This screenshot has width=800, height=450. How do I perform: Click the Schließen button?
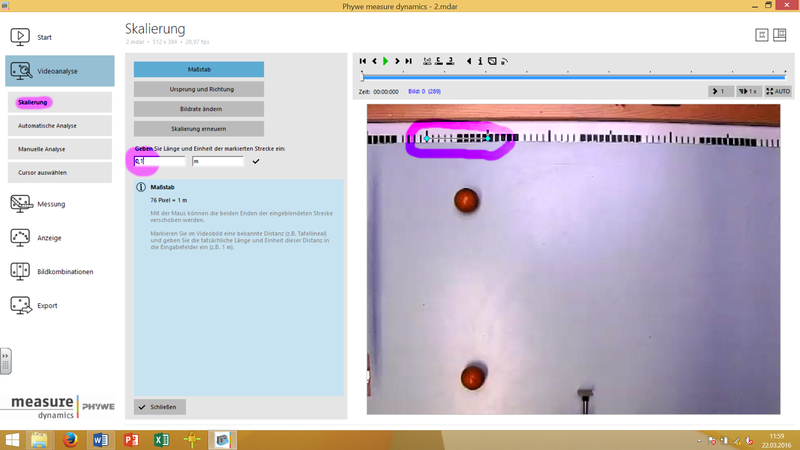(x=160, y=407)
